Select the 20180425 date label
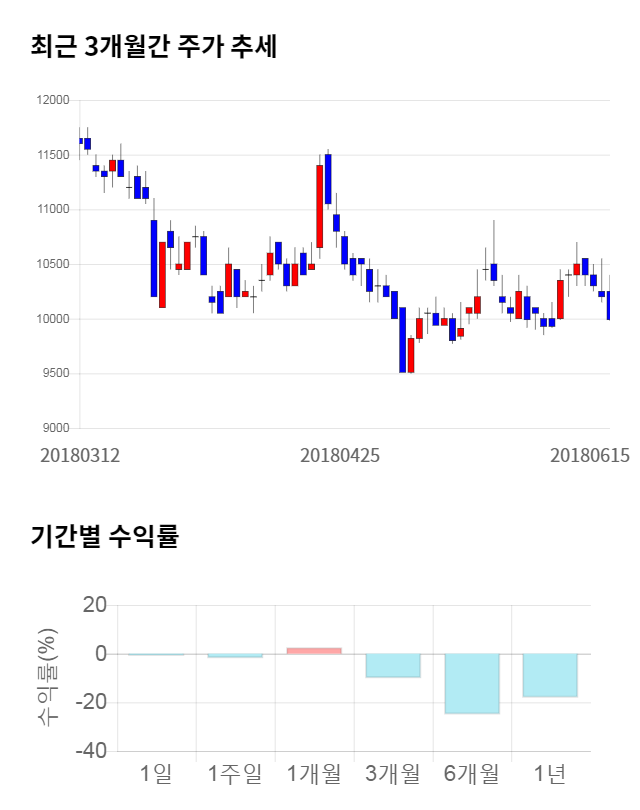640x810 pixels. coord(340,455)
